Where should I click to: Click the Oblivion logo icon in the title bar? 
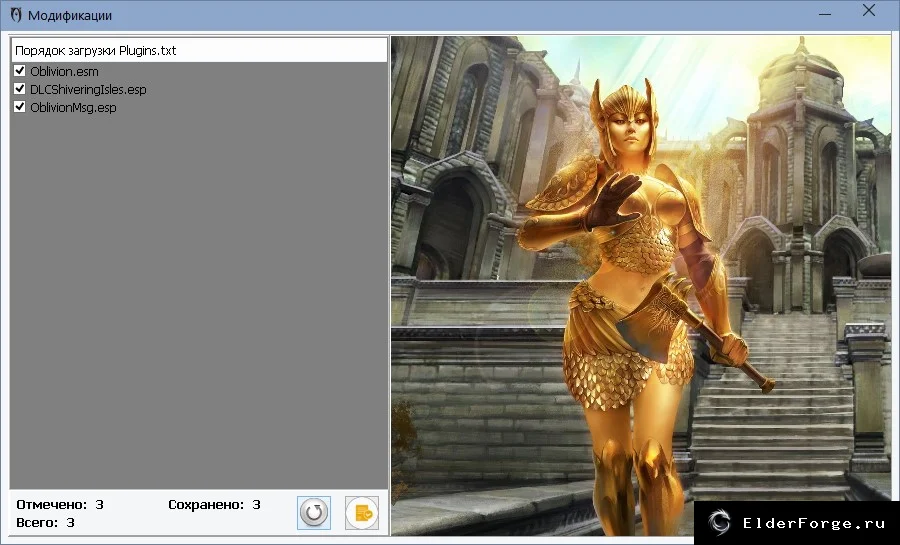tap(16, 14)
